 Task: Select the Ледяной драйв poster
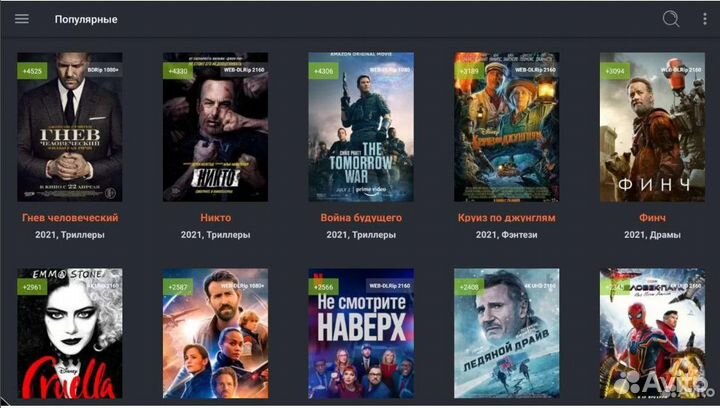pyautogui.click(x=506, y=334)
